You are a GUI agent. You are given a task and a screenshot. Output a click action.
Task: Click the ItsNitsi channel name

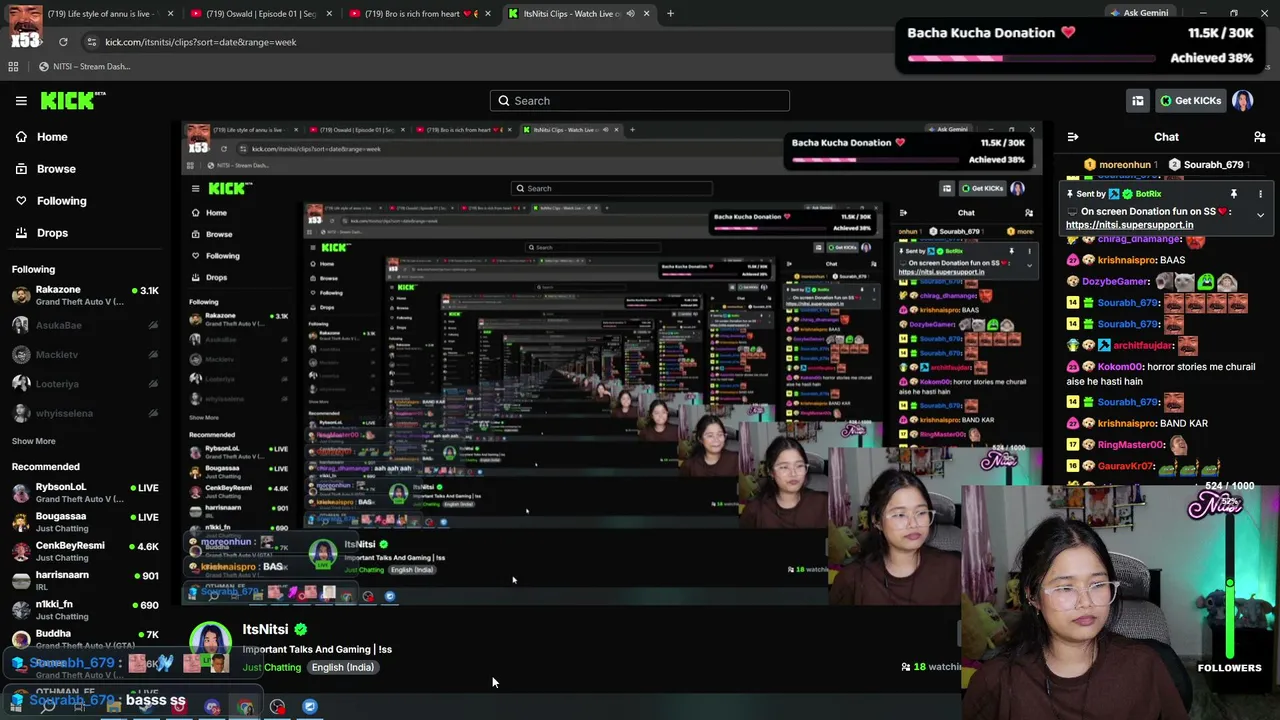coord(265,629)
